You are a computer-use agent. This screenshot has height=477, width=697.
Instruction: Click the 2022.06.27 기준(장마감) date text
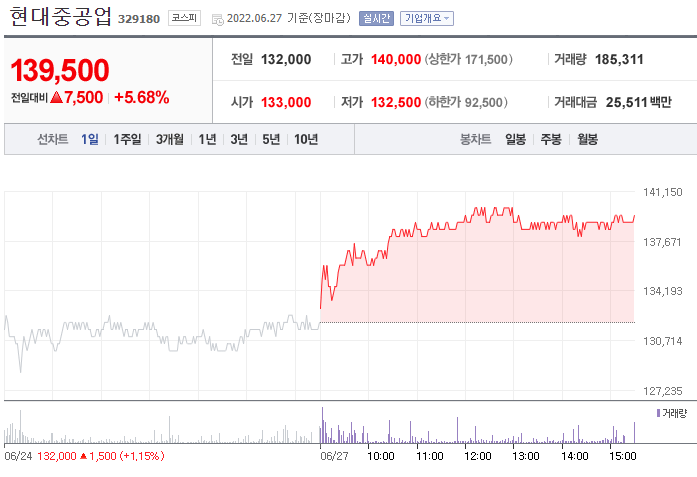[289, 18]
